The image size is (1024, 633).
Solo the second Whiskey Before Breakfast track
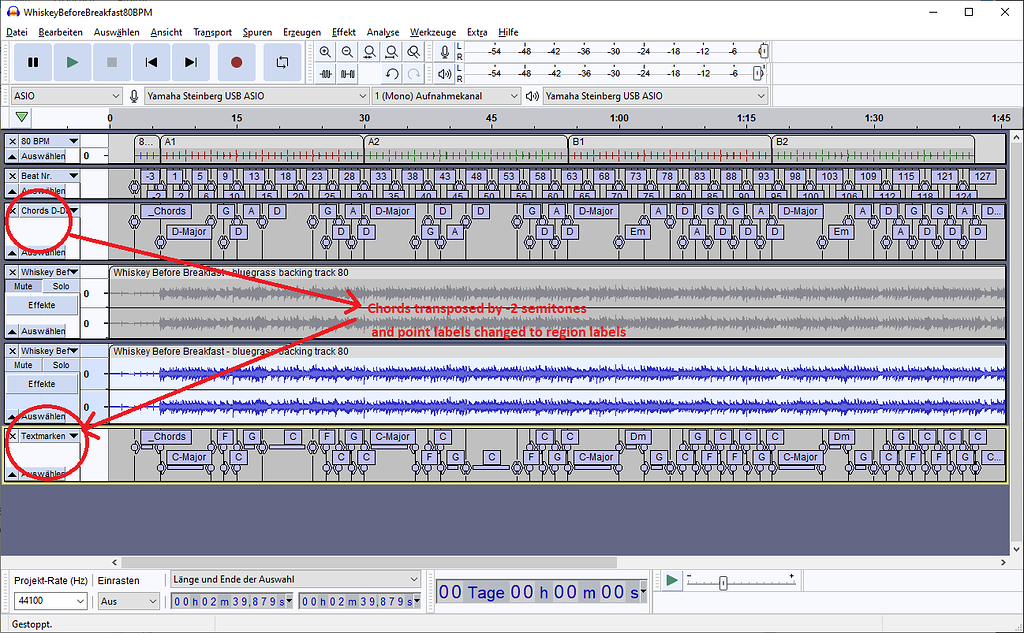click(x=60, y=365)
